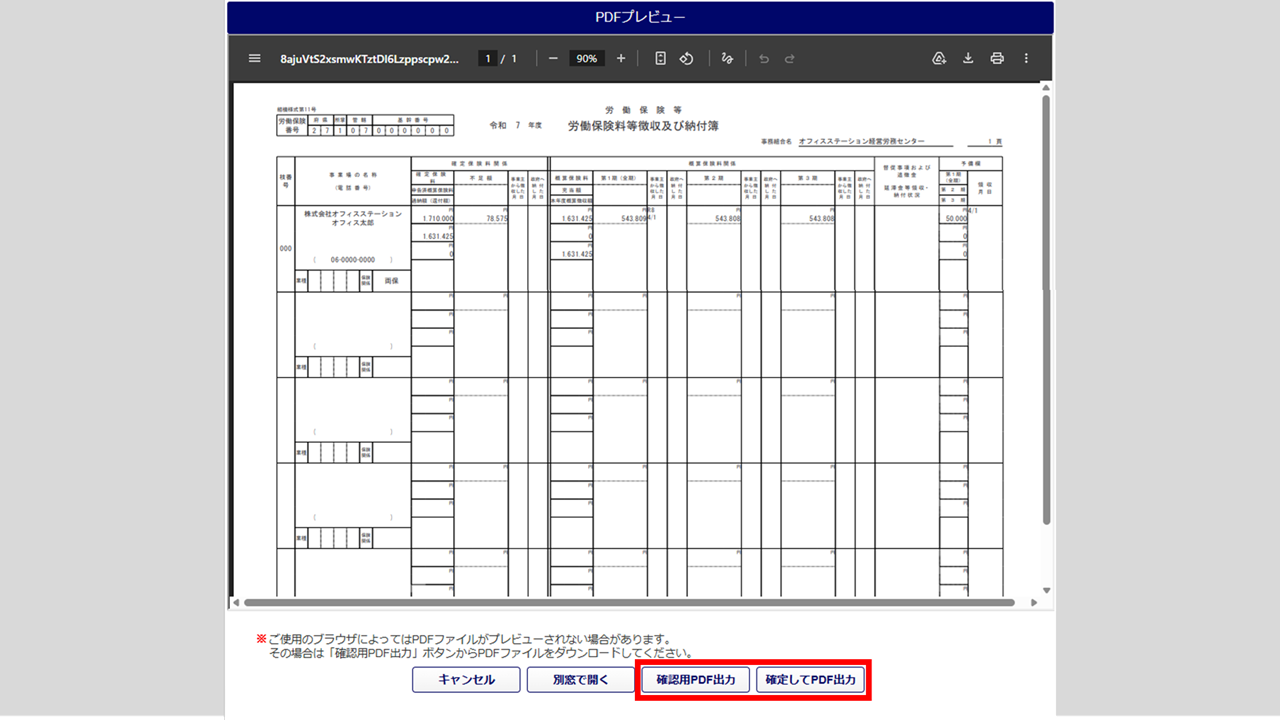
Task: Print the PDF document
Action: pyautogui.click(x=997, y=59)
